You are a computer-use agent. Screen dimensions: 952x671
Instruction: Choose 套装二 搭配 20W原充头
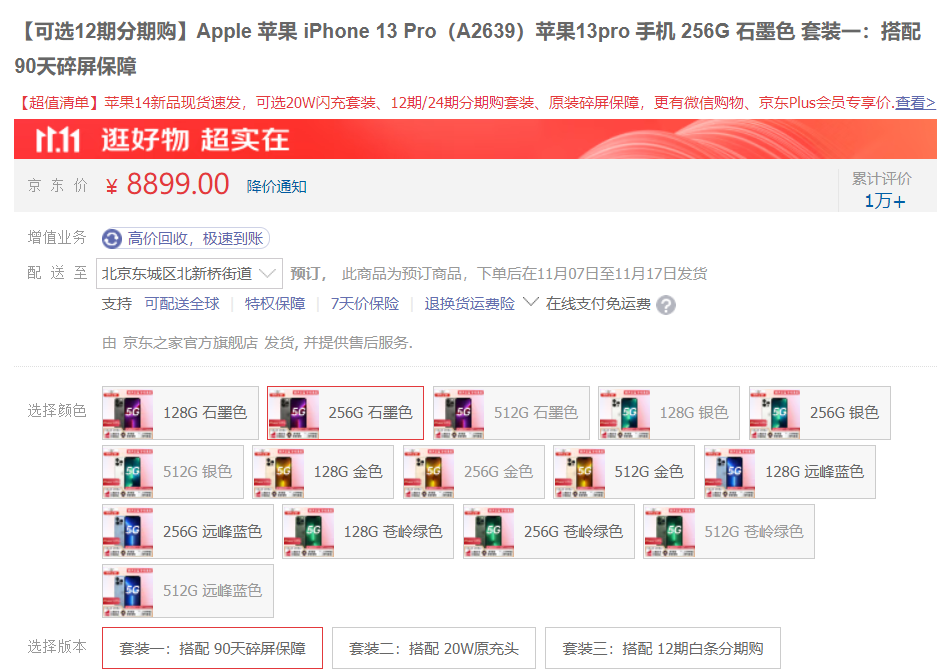pyautogui.click(x=434, y=649)
